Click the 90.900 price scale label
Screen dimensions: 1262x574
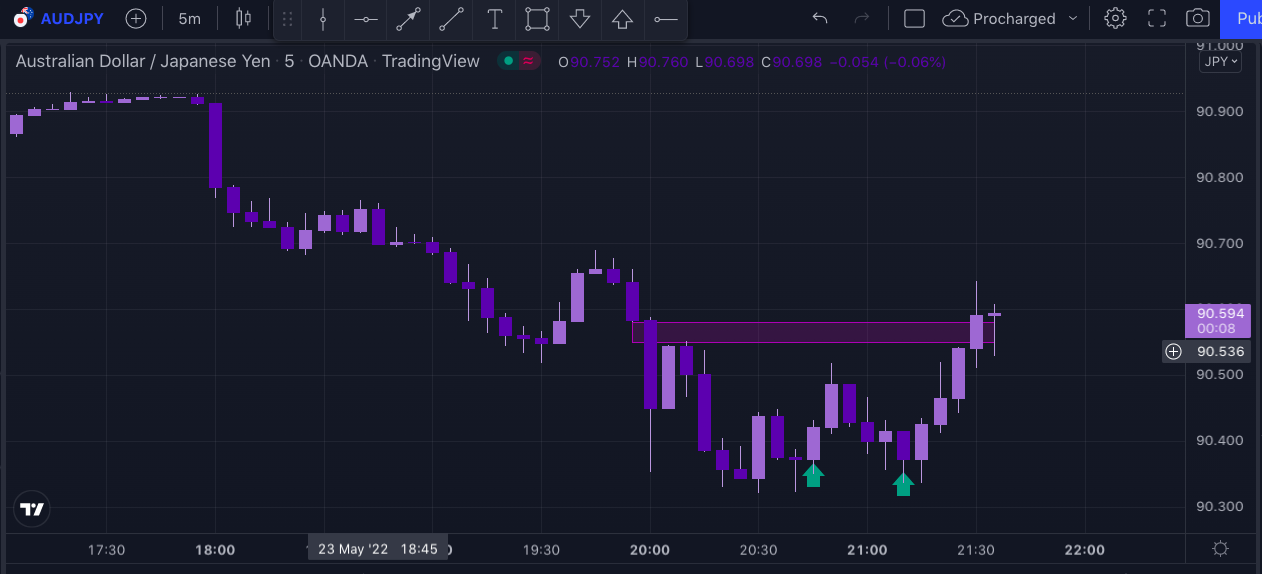pos(1219,111)
